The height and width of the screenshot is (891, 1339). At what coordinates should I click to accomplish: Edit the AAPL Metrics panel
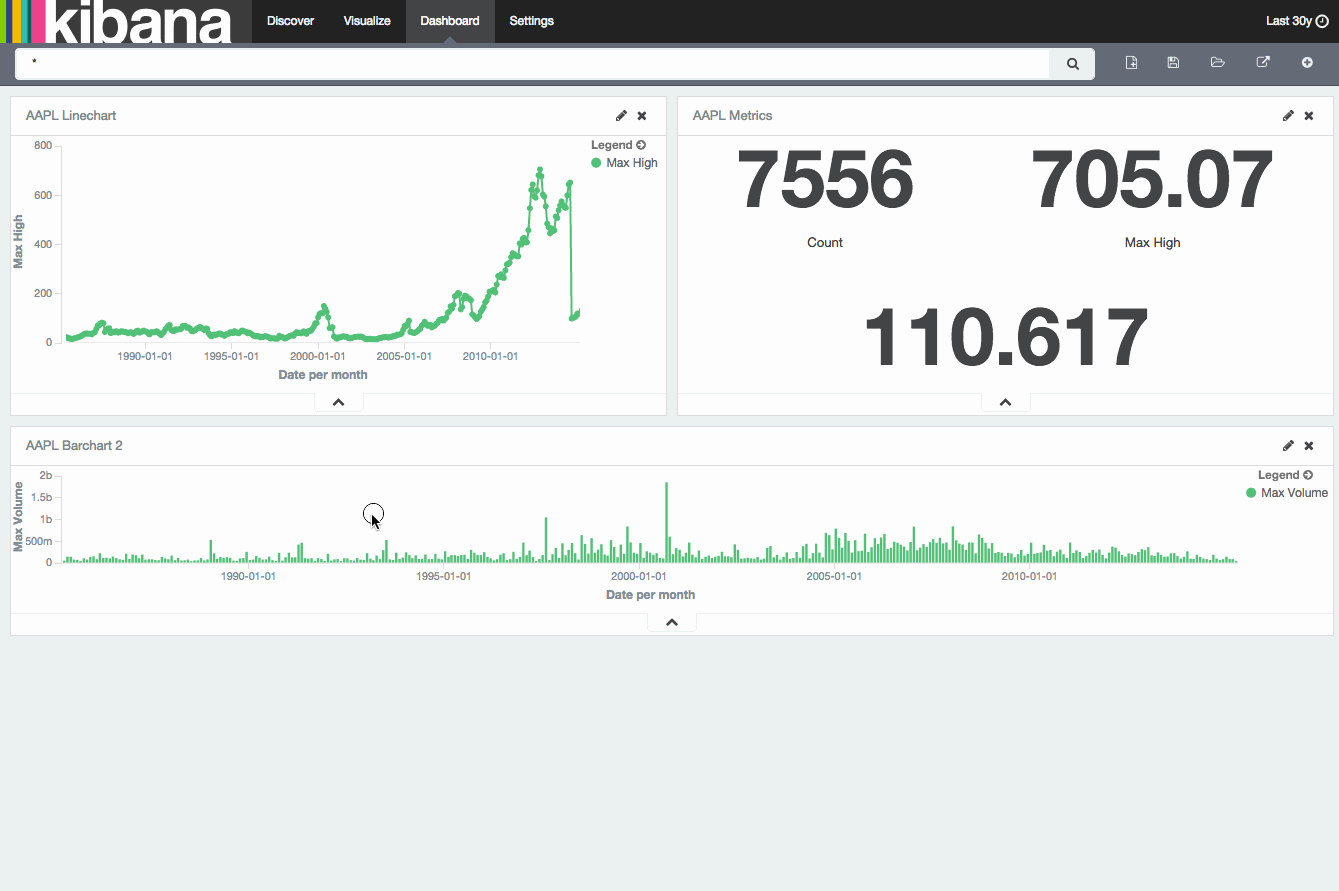[x=1288, y=116]
